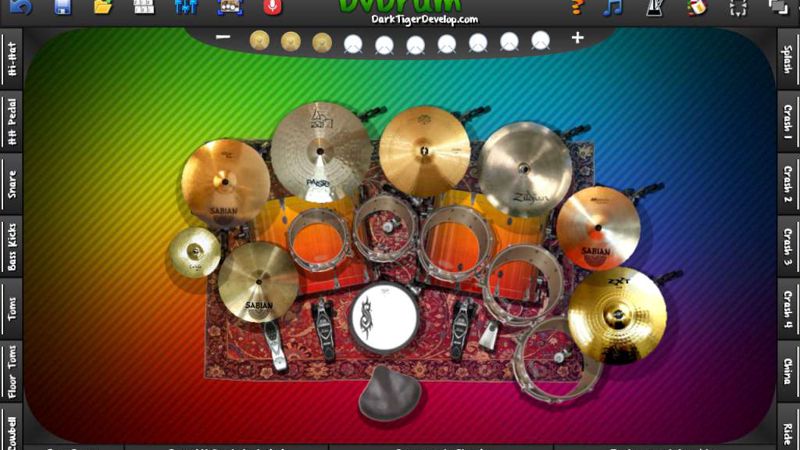Click the kick pedal right of the snare
The height and width of the screenshot is (450, 800).
click(x=461, y=330)
